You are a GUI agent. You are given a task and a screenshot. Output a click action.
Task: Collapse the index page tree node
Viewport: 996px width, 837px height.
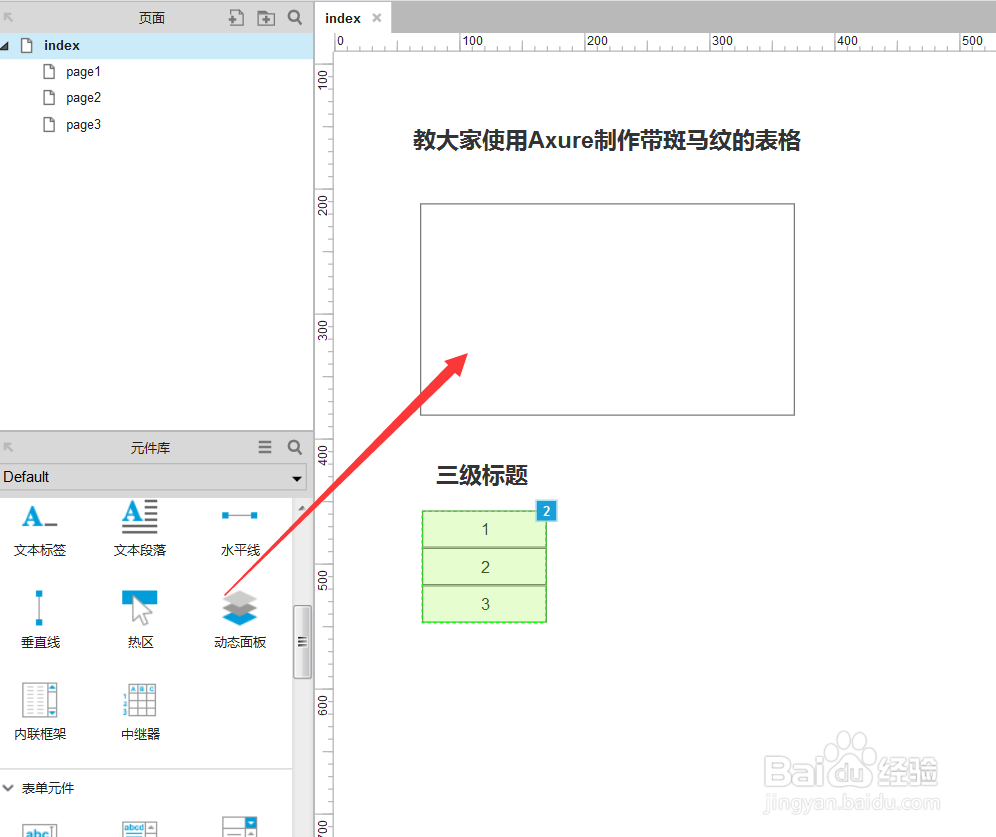8,45
